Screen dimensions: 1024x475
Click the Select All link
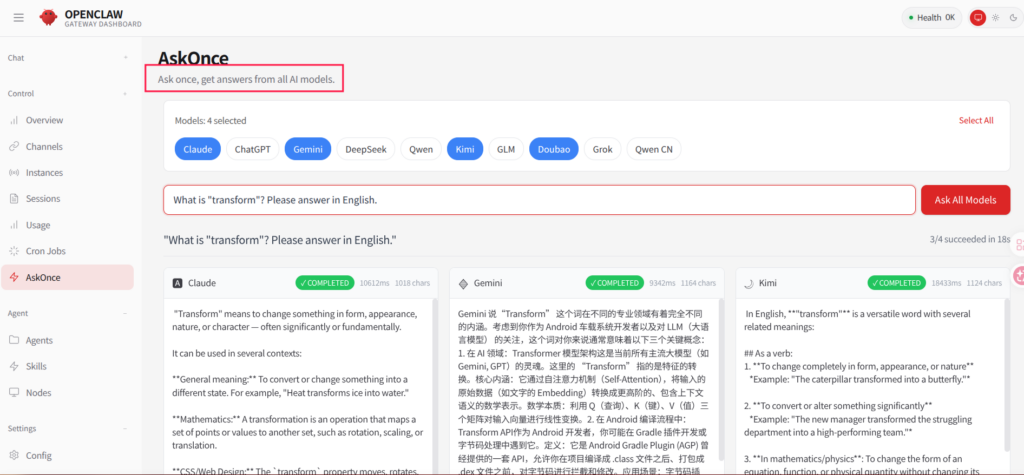[x=976, y=120]
